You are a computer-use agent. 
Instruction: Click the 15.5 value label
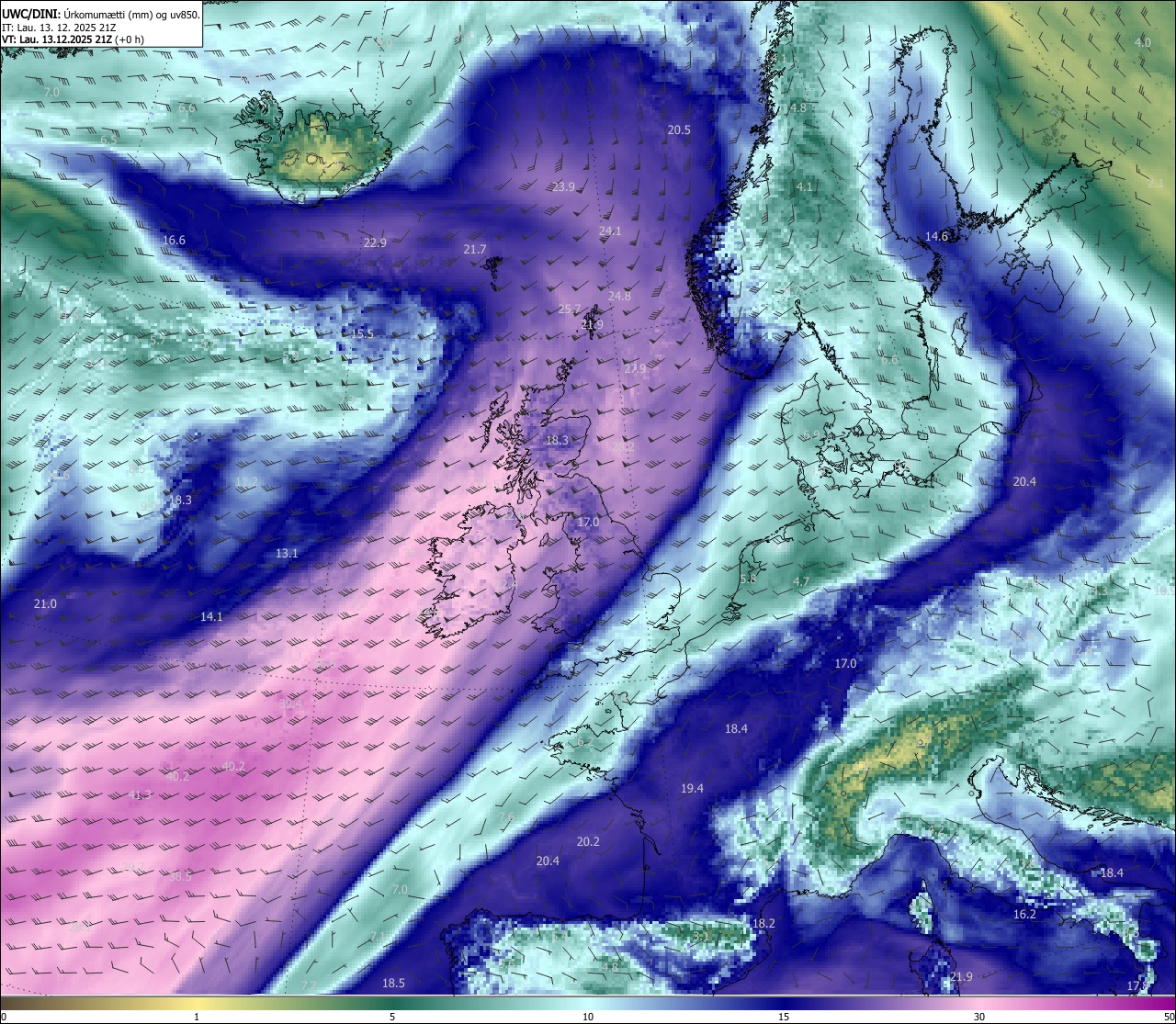362,334
